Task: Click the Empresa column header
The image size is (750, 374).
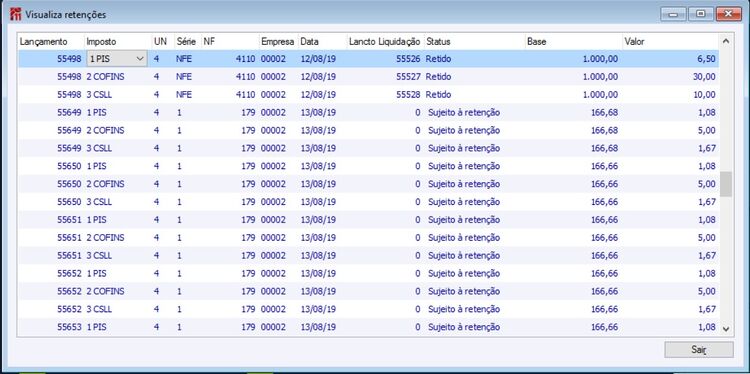Action: 278,42
